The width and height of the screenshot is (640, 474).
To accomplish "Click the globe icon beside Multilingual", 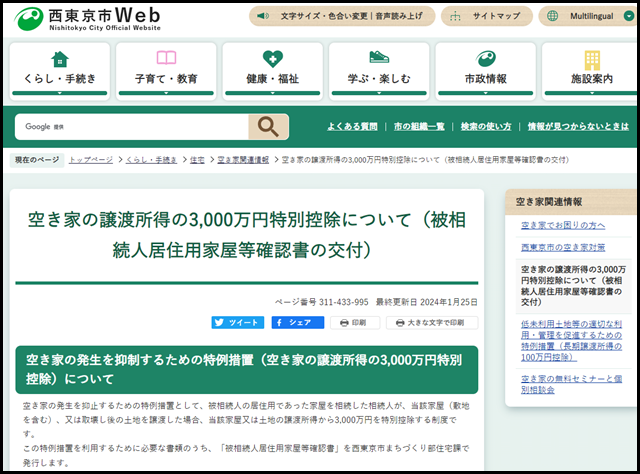I will point(552,16).
